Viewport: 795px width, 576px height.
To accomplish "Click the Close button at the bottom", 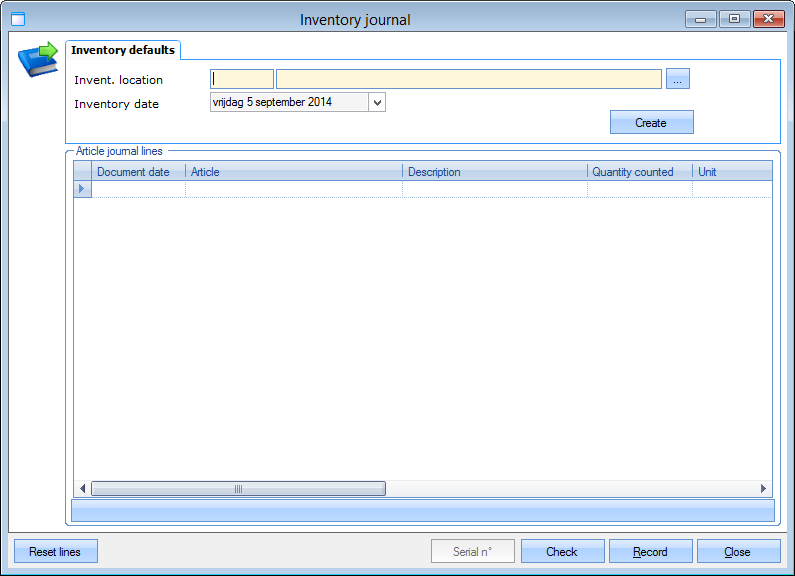I will click(738, 552).
